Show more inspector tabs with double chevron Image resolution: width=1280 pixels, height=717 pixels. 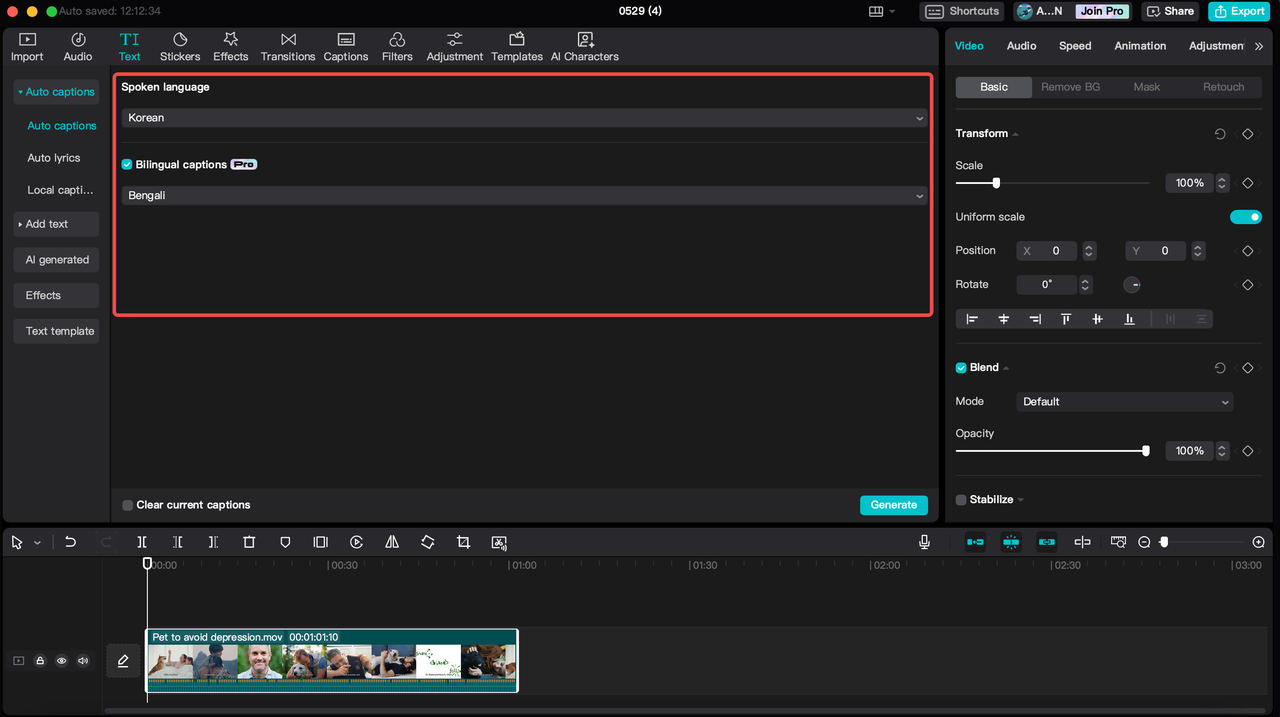click(1259, 46)
